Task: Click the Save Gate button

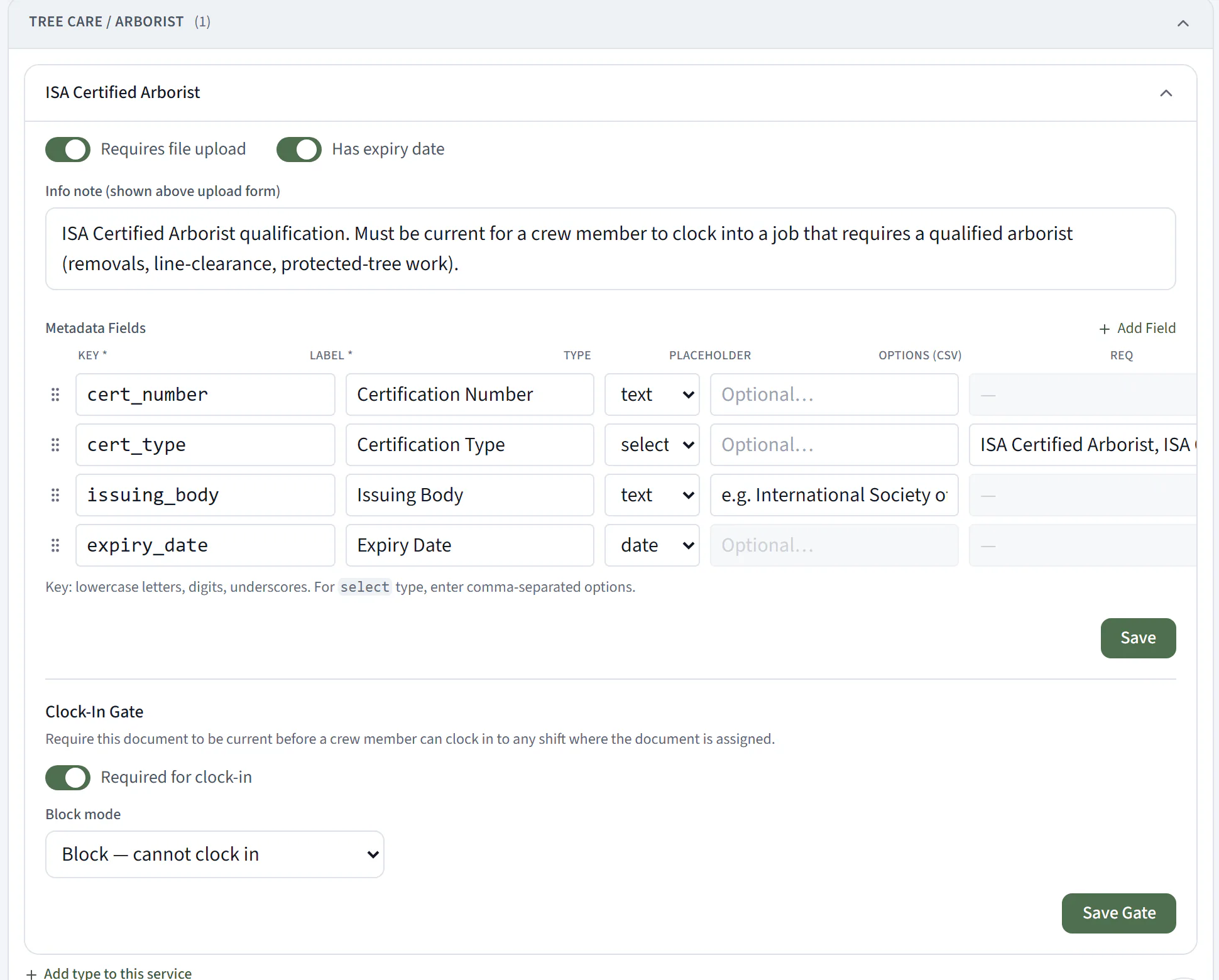Action: (1118, 913)
